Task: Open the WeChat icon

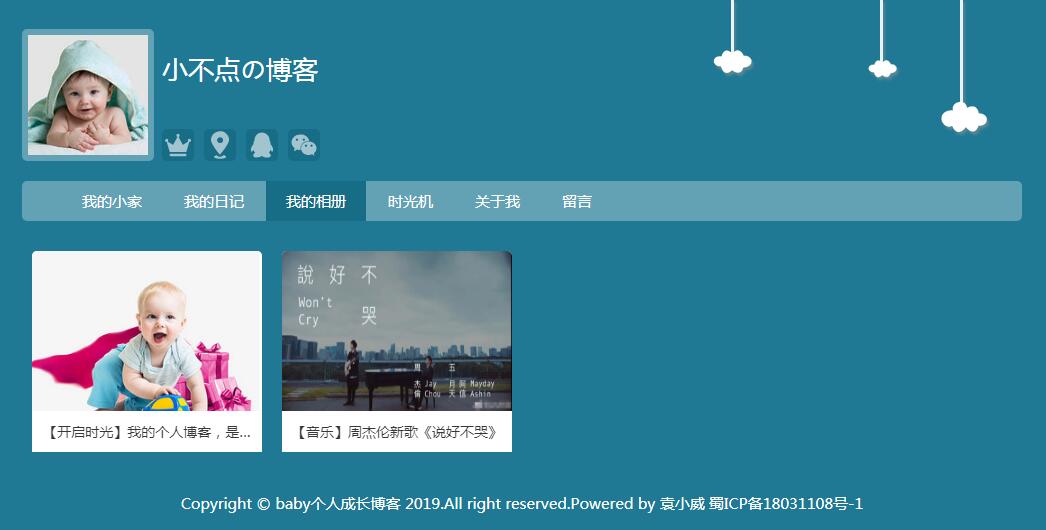Action: pos(304,145)
